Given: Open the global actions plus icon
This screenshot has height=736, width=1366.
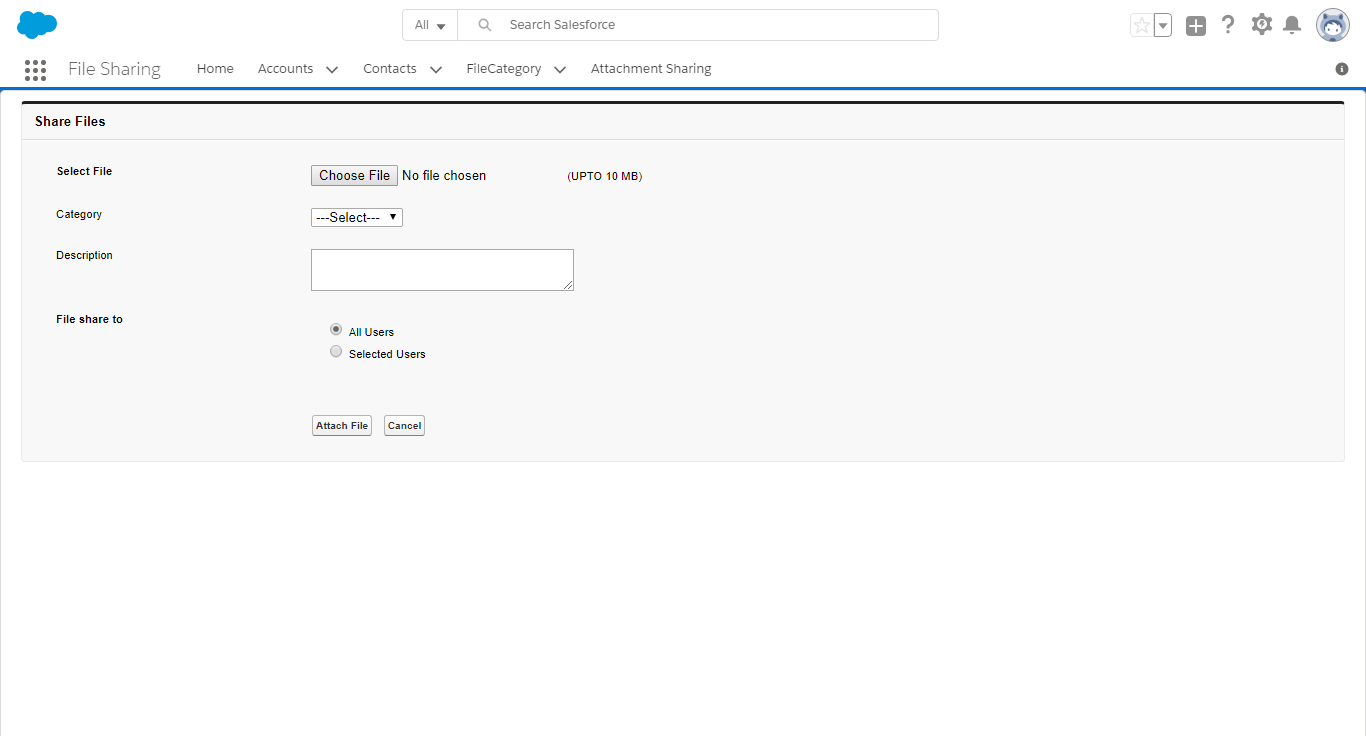Looking at the screenshot, I should (1196, 26).
